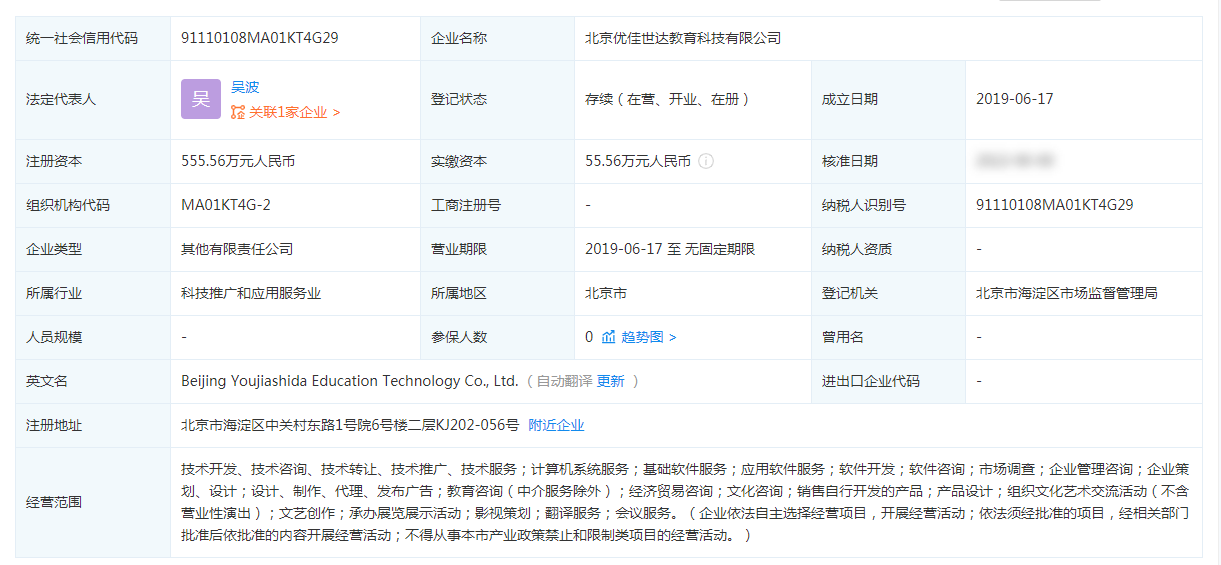Click establishment date 2019-06-17
The width and height of the screenshot is (1221, 565).
1014,99
